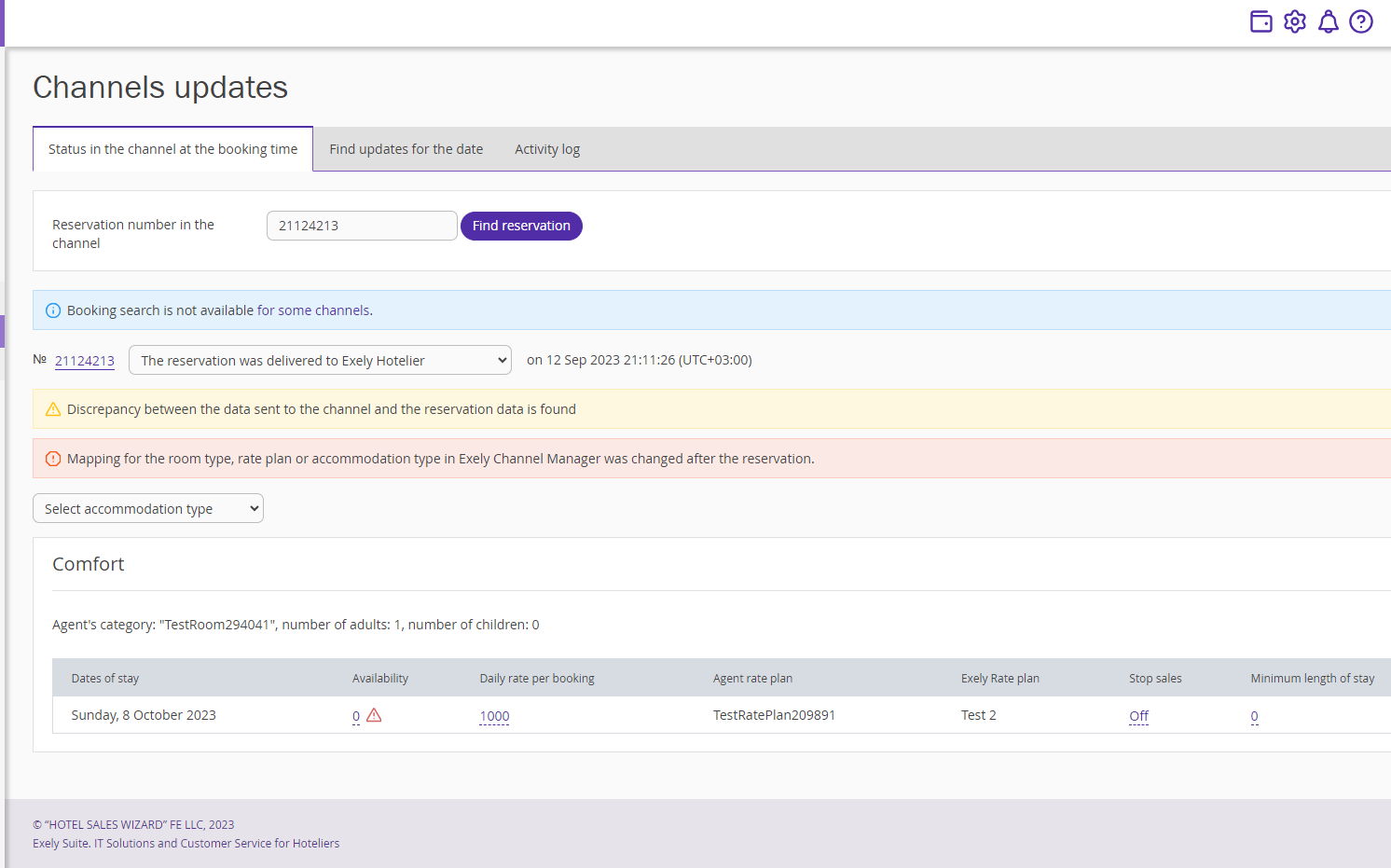Open the Select accommodation type dropdown
This screenshot has width=1391, height=868.
(x=148, y=509)
